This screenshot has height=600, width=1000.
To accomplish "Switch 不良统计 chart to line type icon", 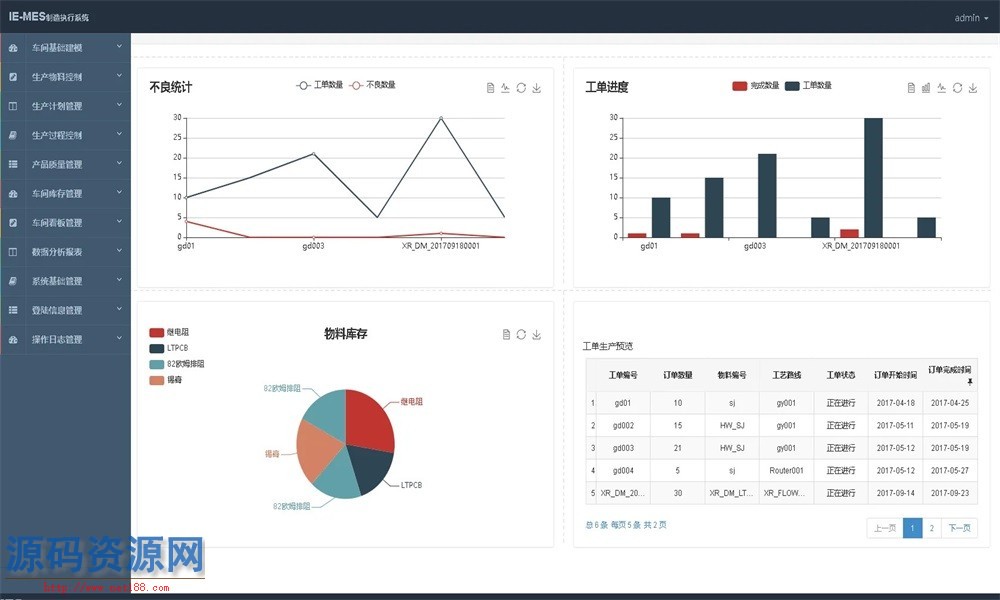I will pos(505,88).
